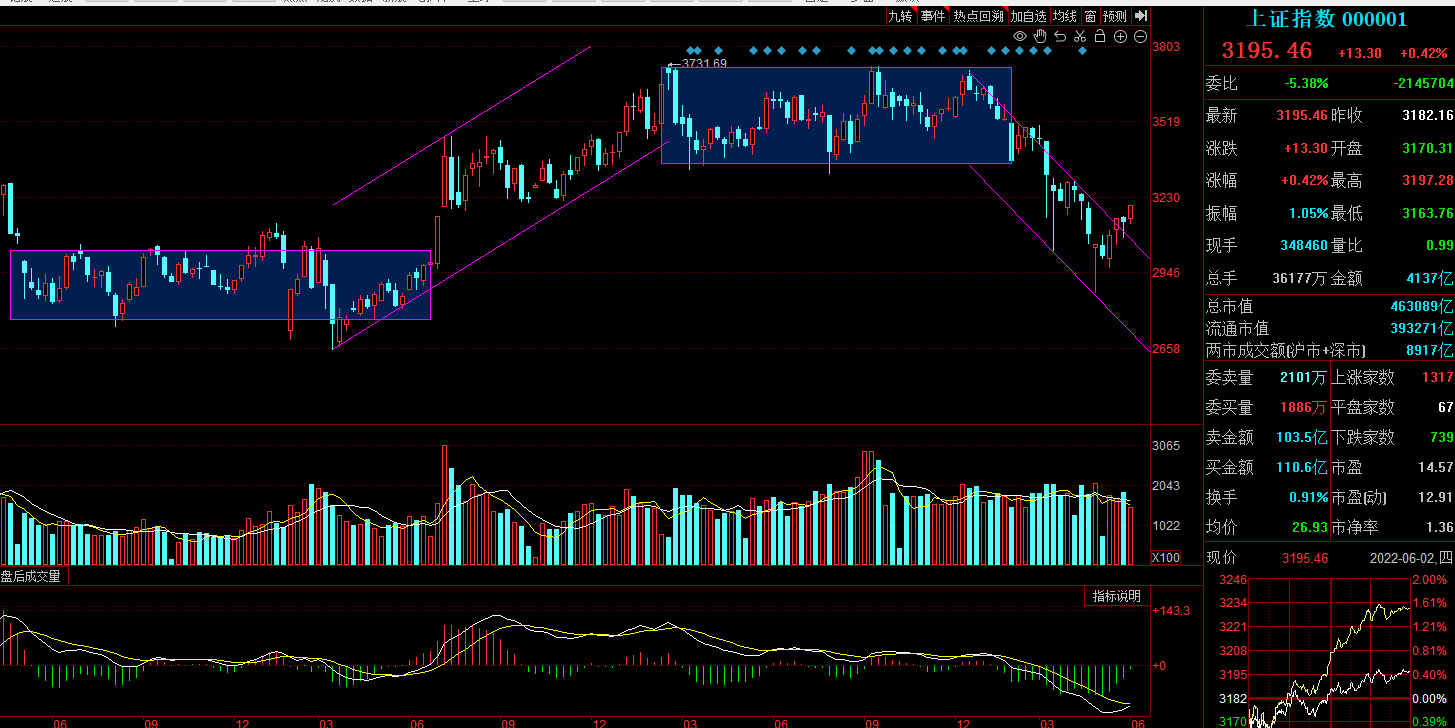
Task: Click the arrow-to-bar collapse panel icon
Action: tap(1140, 16)
